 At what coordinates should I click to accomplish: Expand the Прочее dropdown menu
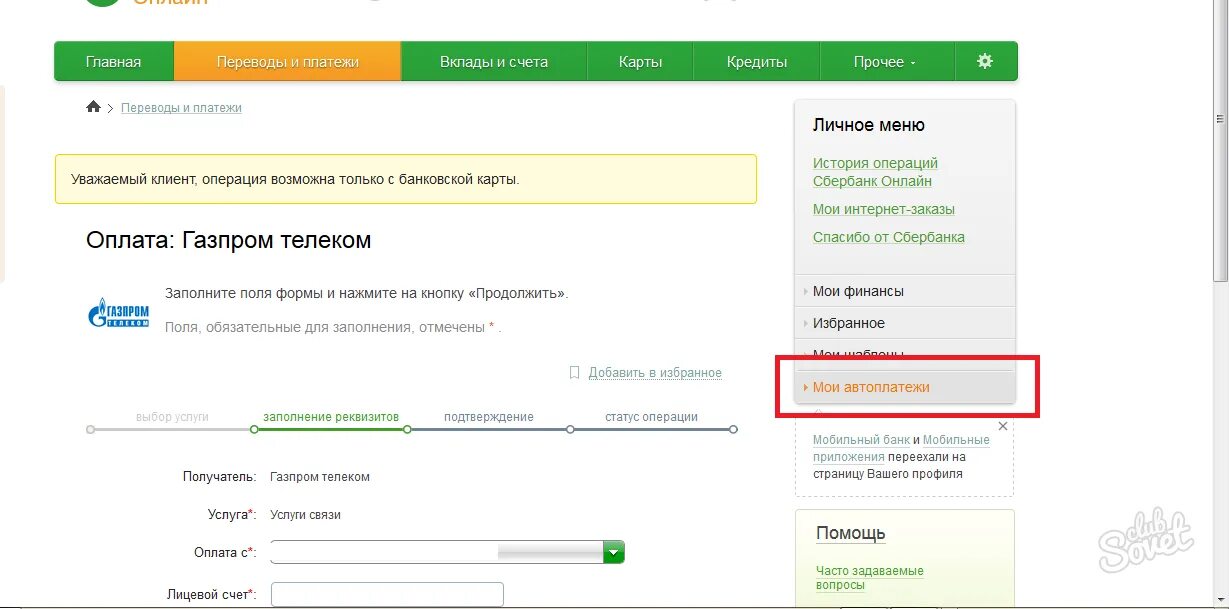coord(885,61)
